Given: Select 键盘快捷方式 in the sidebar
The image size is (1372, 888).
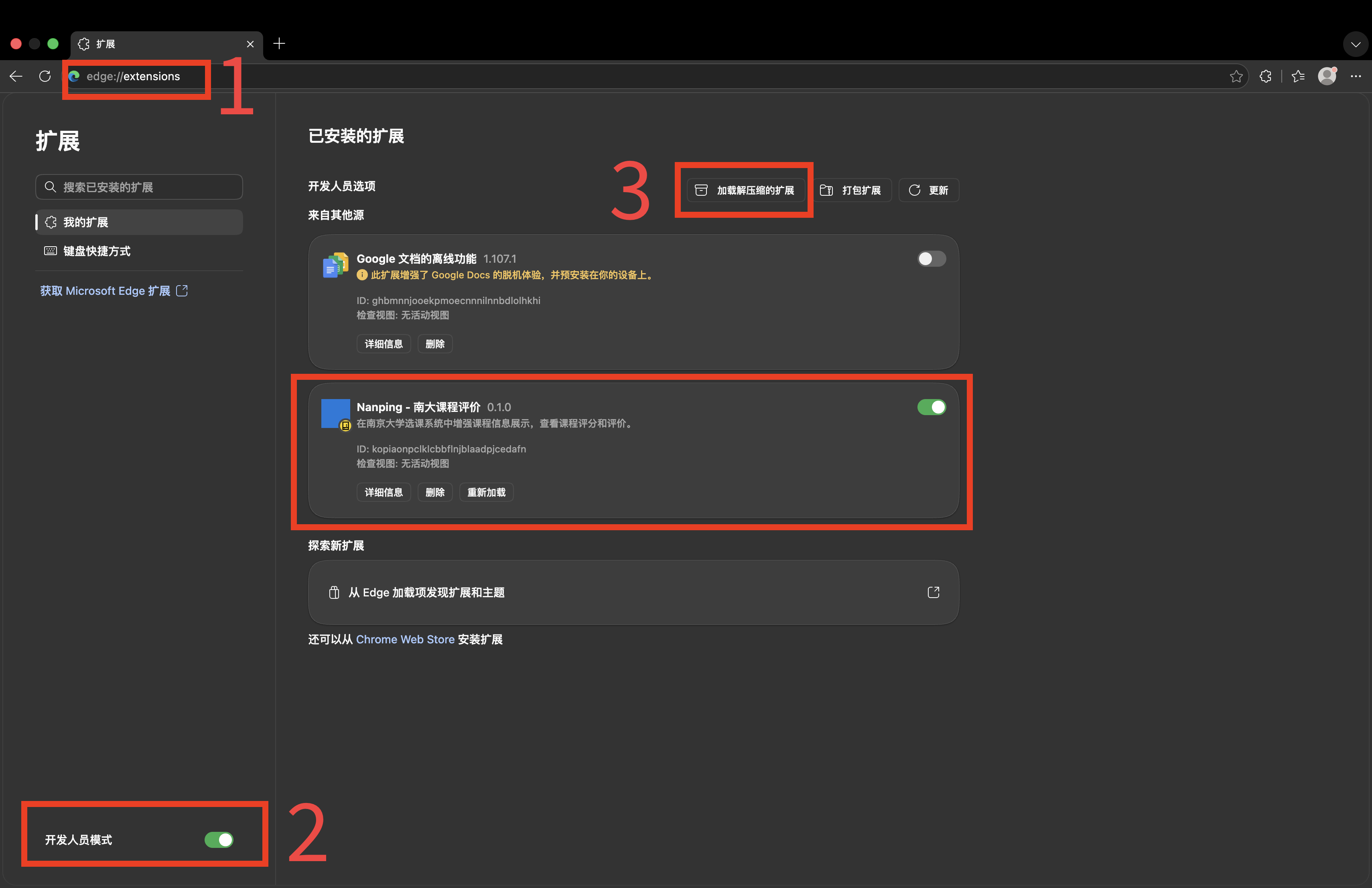Looking at the screenshot, I should pos(139,251).
